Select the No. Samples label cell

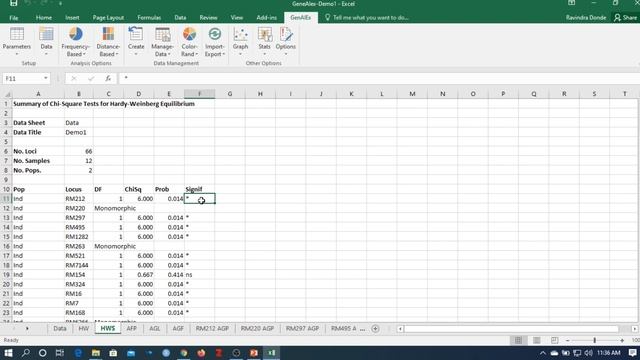pyautogui.click(x=38, y=161)
